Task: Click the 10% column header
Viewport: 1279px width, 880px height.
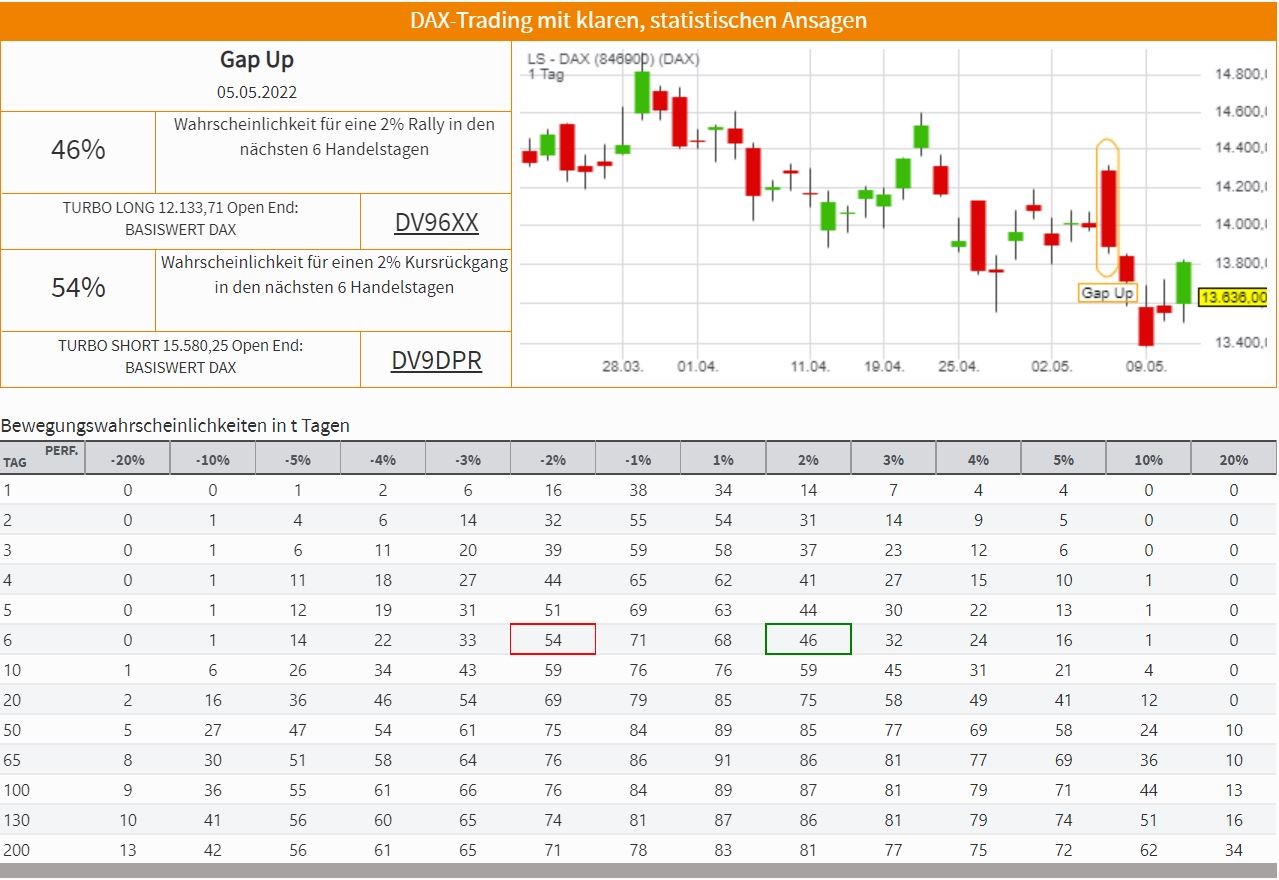Action: (1148, 460)
